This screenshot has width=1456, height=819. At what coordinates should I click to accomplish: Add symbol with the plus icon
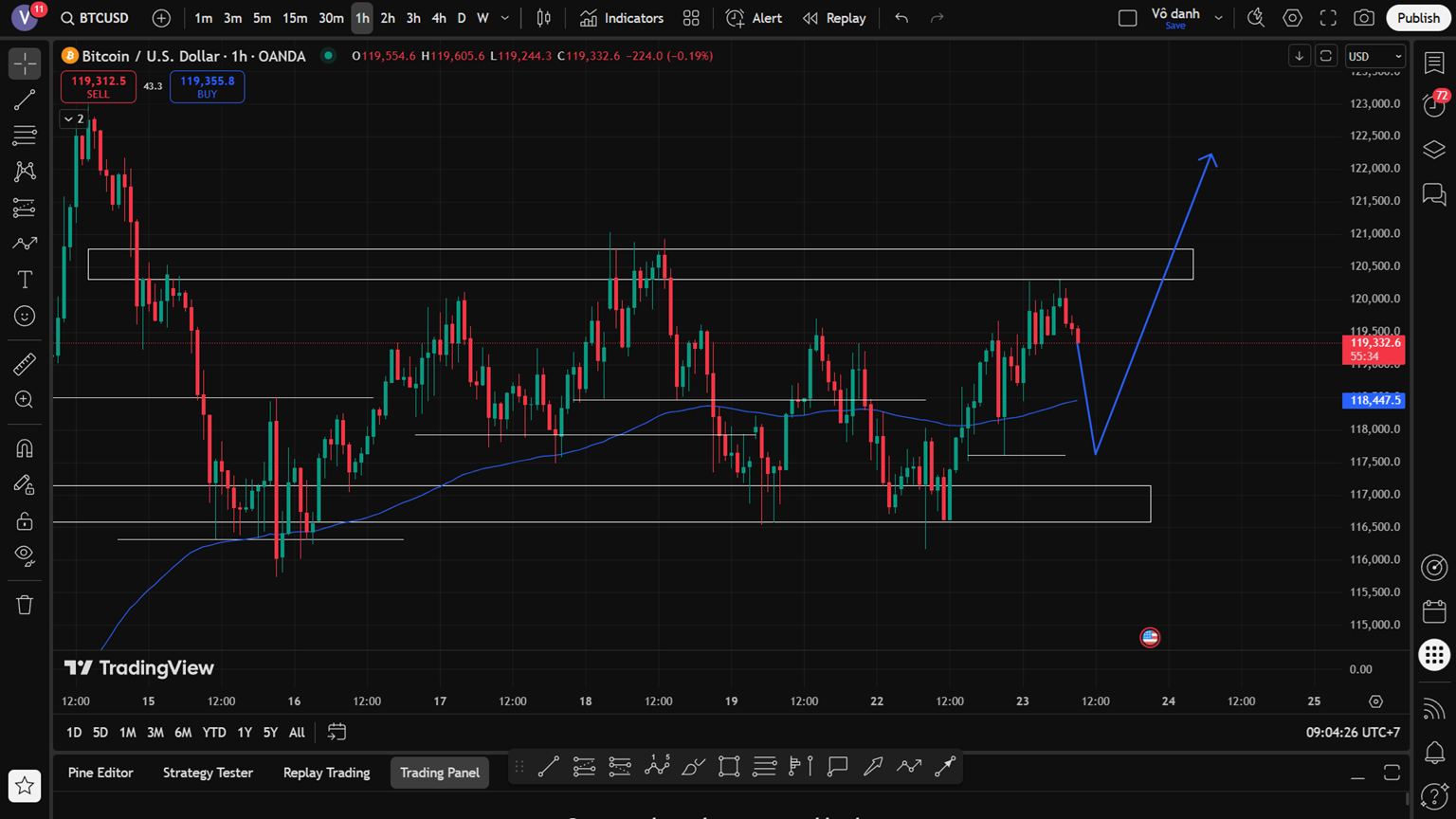pos(162,18)
